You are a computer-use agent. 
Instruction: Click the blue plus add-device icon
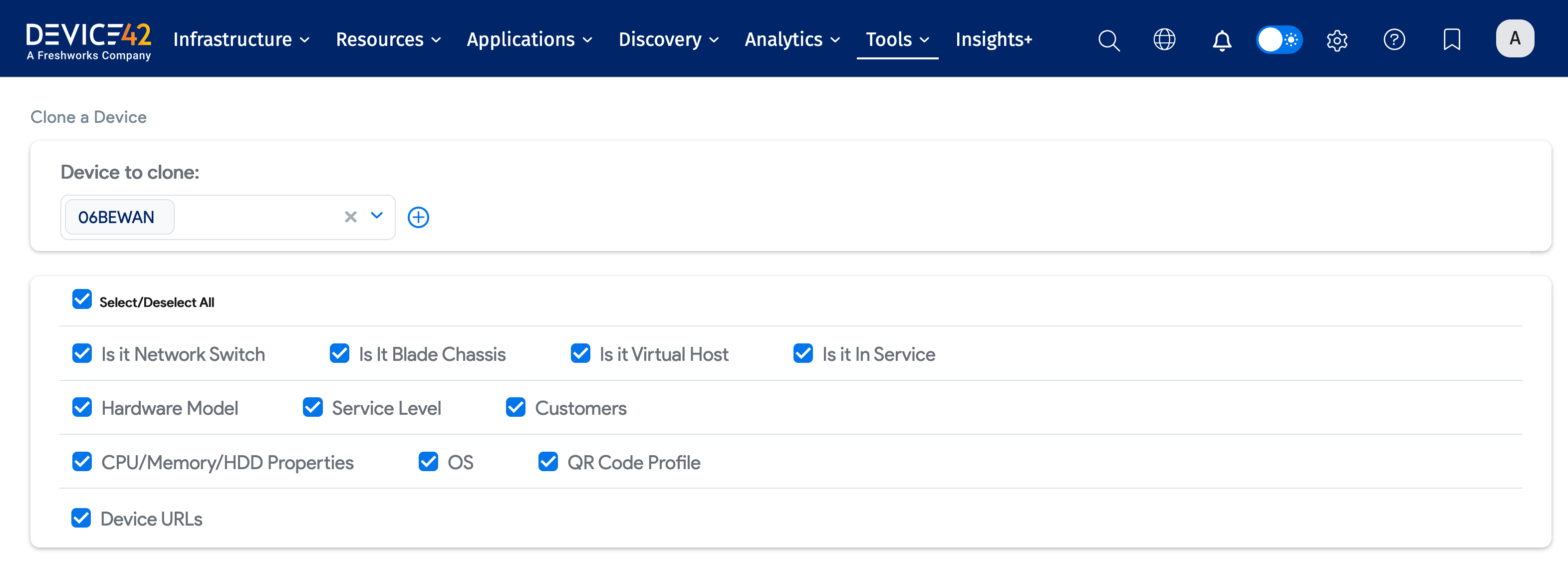(x=418, y=217)
